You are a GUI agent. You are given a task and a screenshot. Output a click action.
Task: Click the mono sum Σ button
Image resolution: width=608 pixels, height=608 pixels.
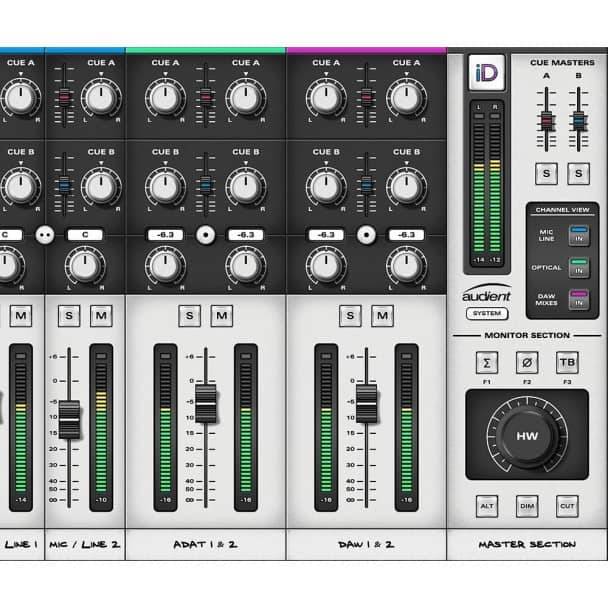[486, 362]
